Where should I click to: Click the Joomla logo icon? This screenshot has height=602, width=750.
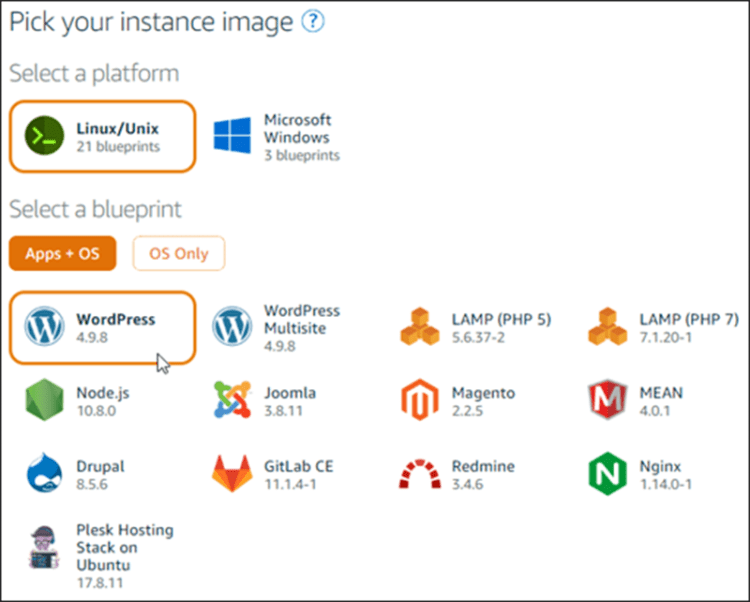[232, 400]
